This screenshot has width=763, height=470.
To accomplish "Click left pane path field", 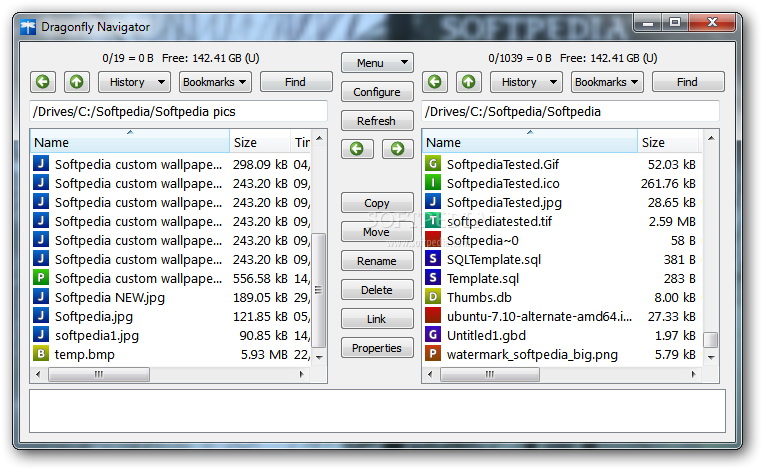I will [x=179, y=111].
